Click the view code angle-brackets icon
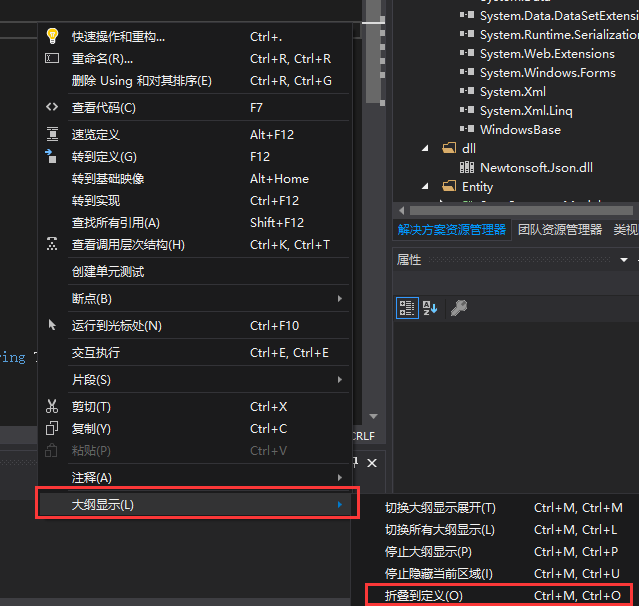Image resolution: width=639 pixels, height=606 pixels. 52,107
